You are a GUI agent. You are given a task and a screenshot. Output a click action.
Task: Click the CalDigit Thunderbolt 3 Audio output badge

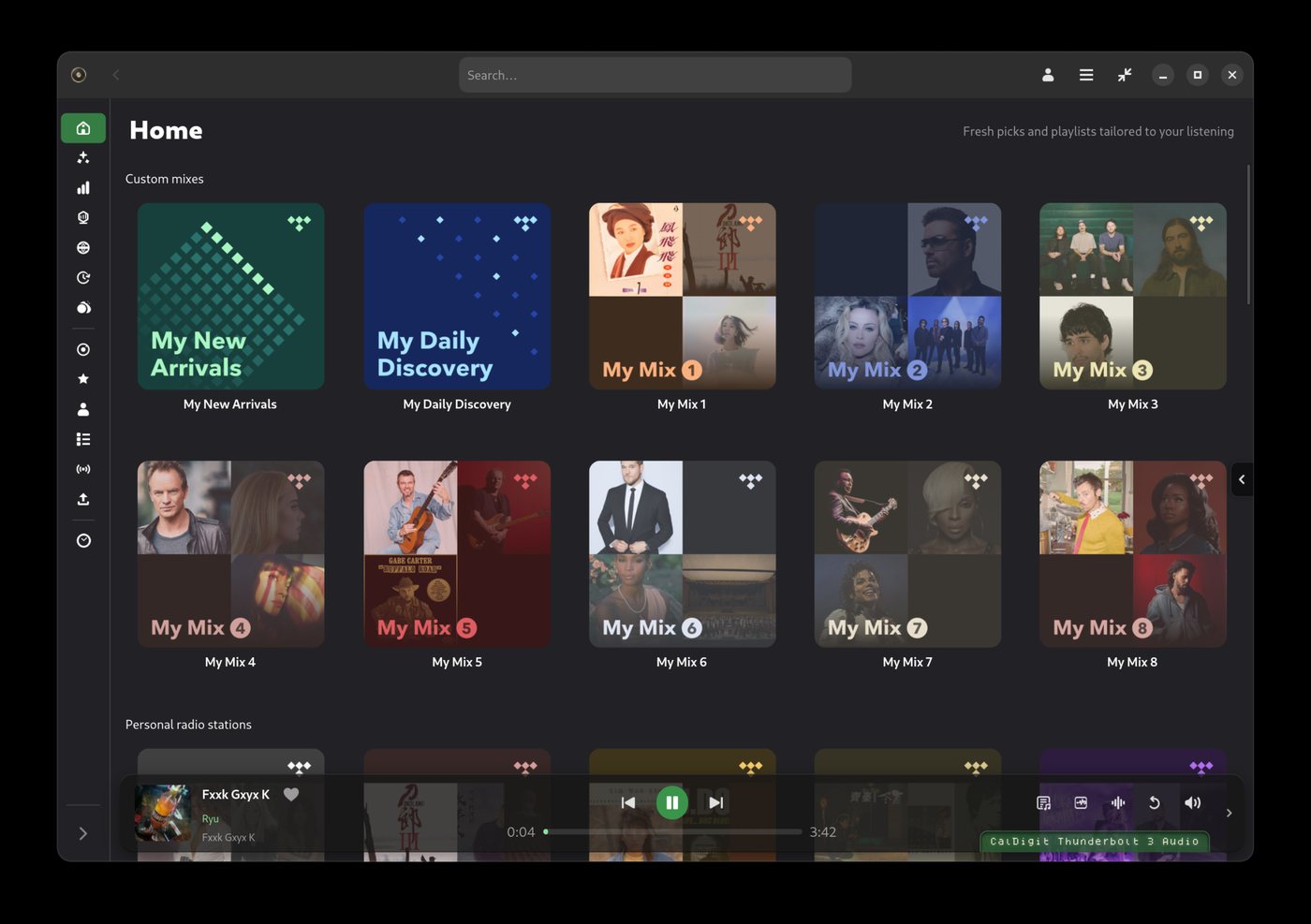pos(1095,841)
